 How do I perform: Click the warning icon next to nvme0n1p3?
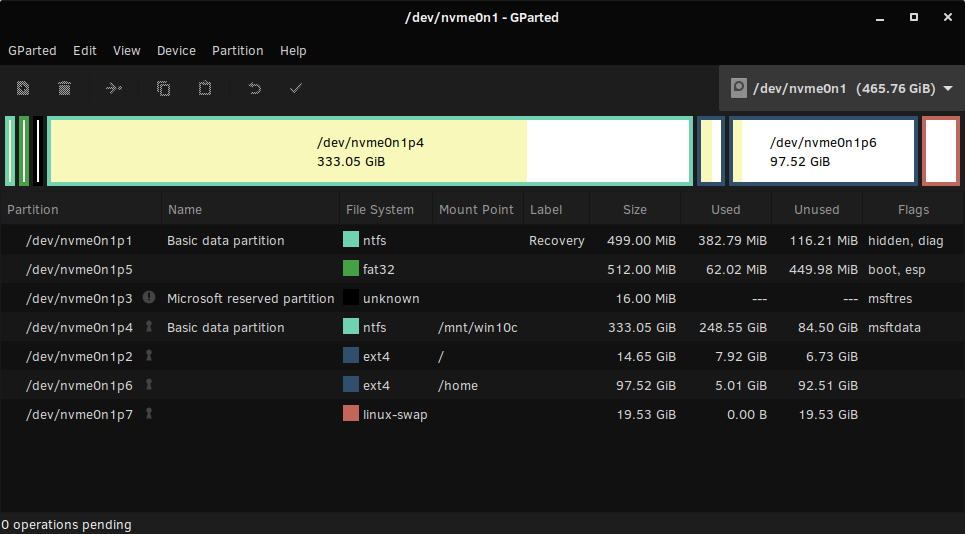[x=149, y=297]
